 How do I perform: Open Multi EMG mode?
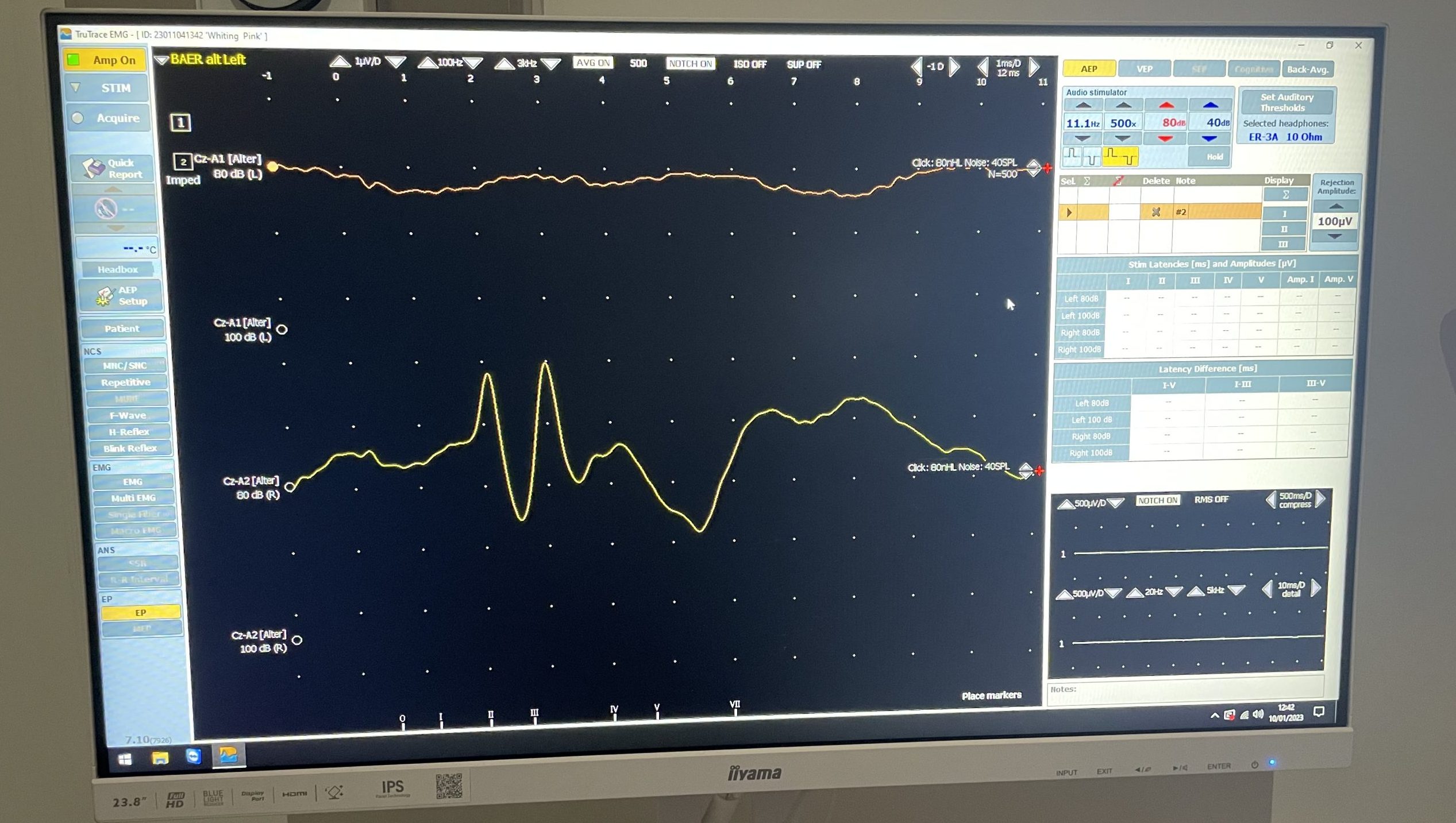[x=133, y=498]
